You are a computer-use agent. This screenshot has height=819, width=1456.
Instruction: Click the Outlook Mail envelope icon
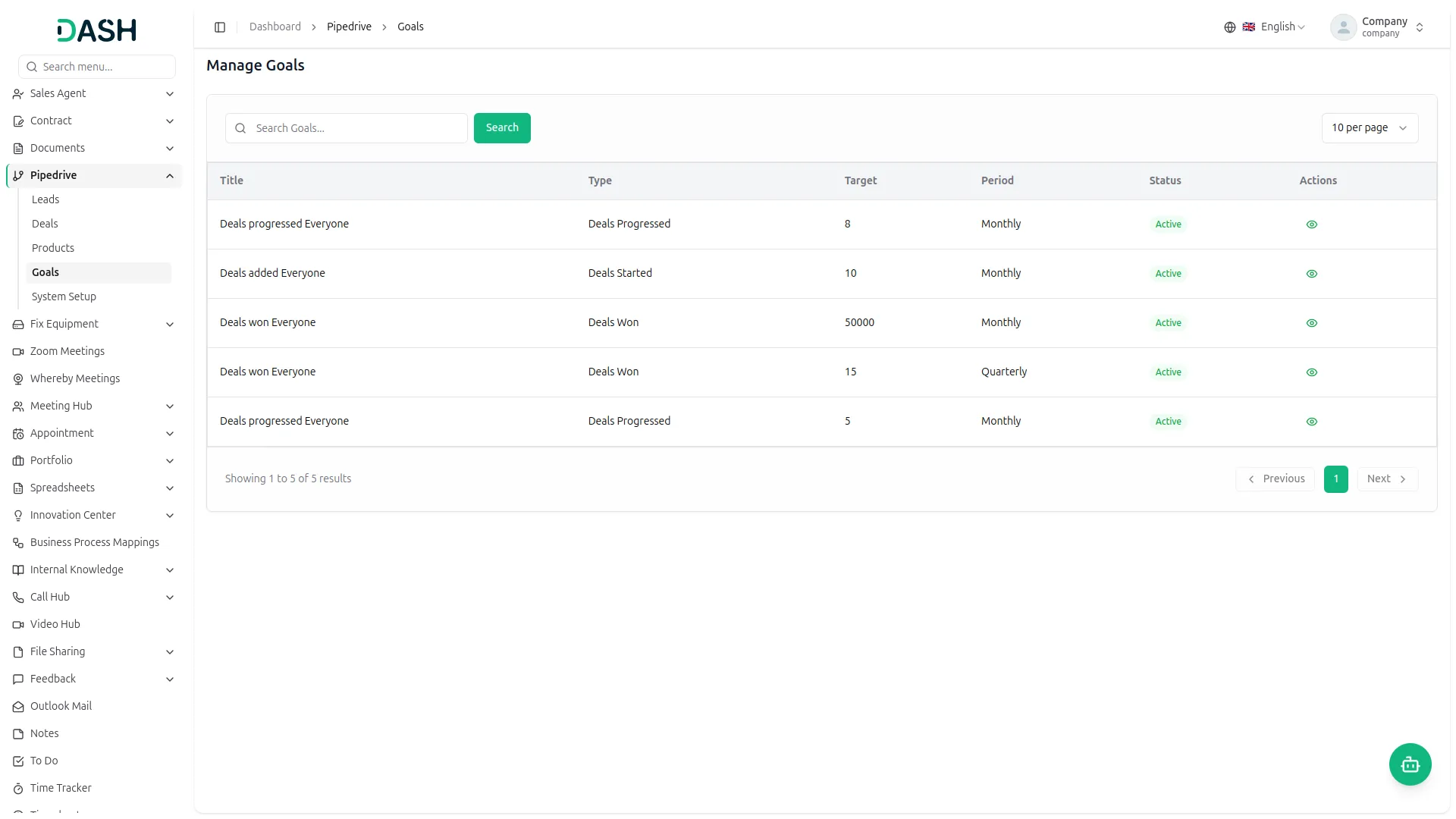(x=18, y=707)
